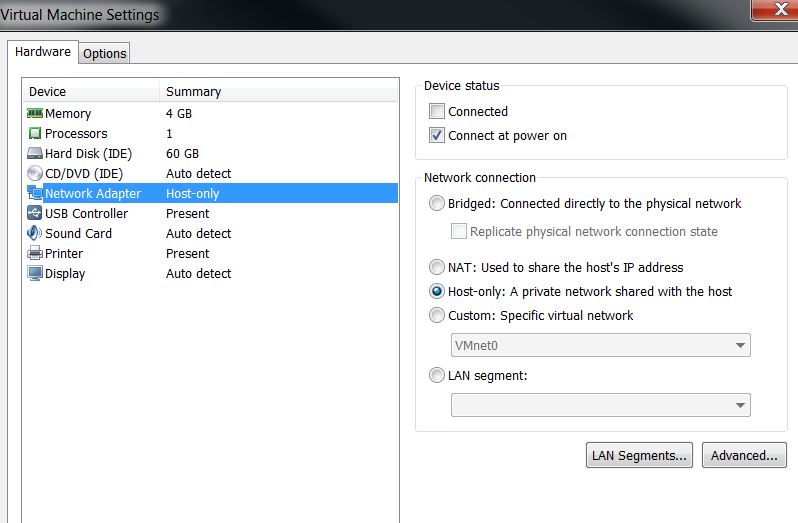
Task: Select the Bridged network radio button
Action: pos(436,204)
